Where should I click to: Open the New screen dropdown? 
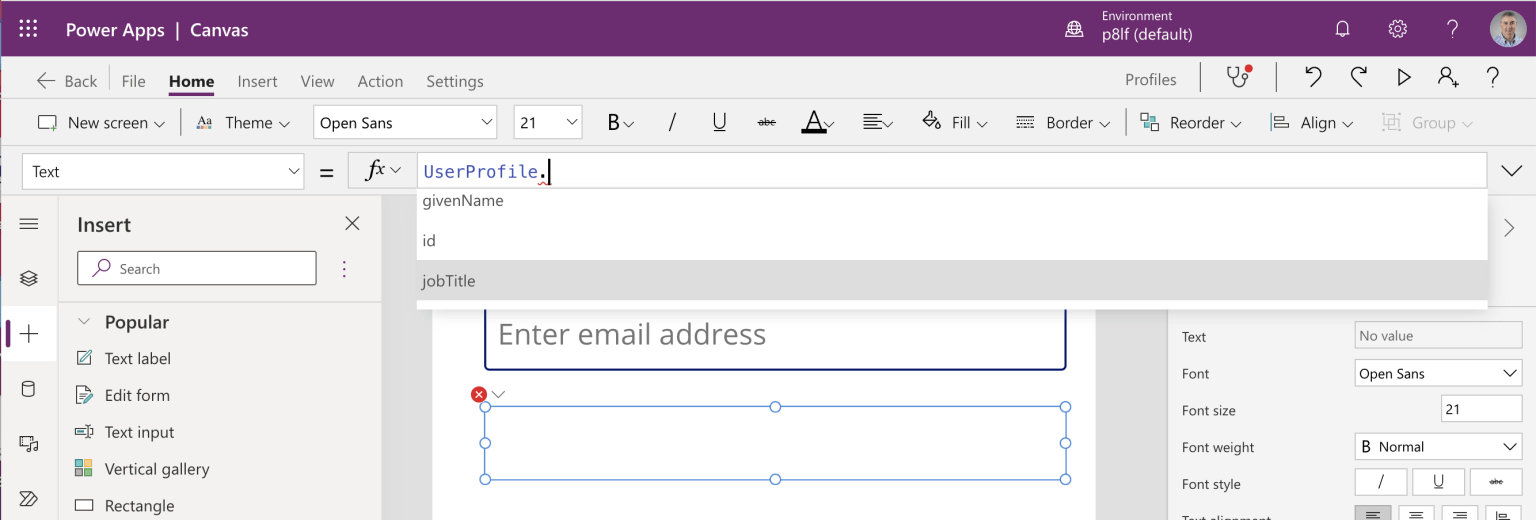[x=101, y=122]
